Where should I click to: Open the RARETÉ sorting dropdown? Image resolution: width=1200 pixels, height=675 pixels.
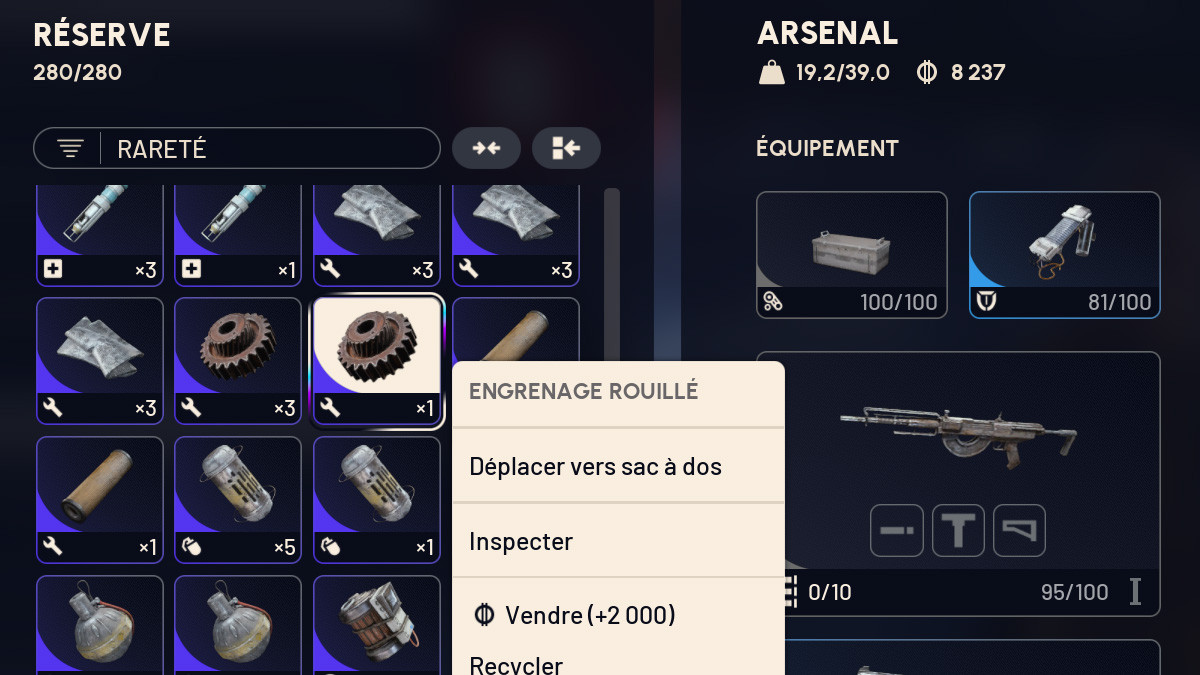(237, 148)
